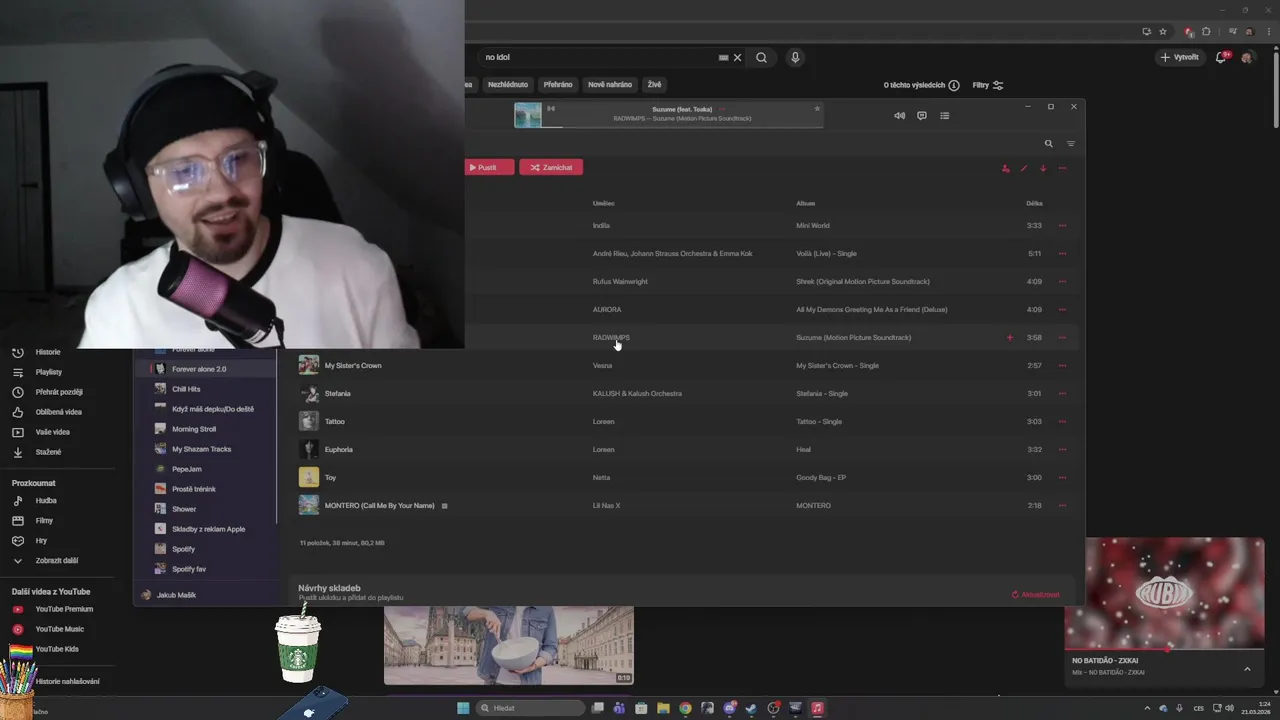Select the Nově nahráno filter chip
Screen dimensions: 1280x720
[x=610, y=85]
